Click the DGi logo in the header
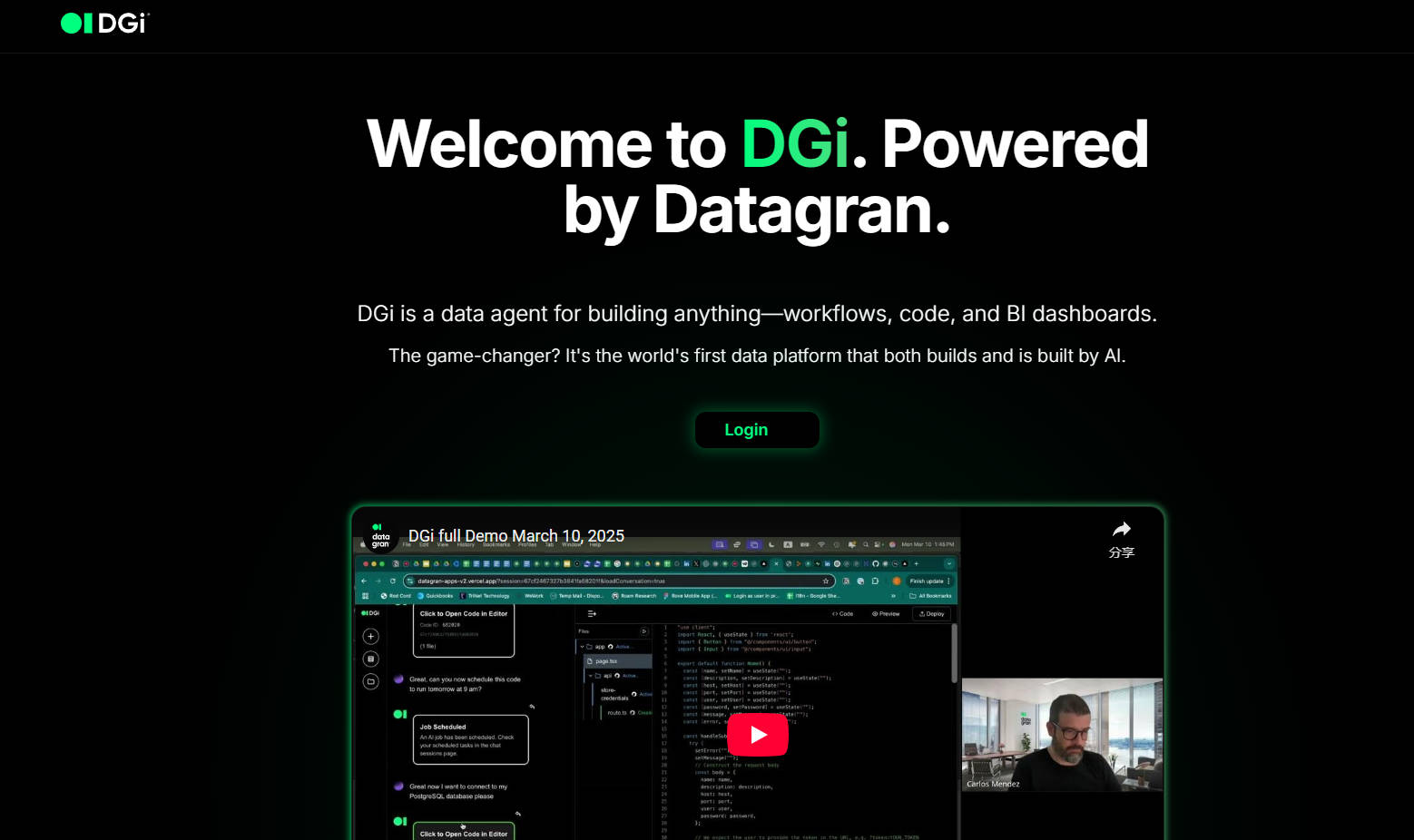The image size is (1414, 840). pyautogui.click(x=104, y=24)
